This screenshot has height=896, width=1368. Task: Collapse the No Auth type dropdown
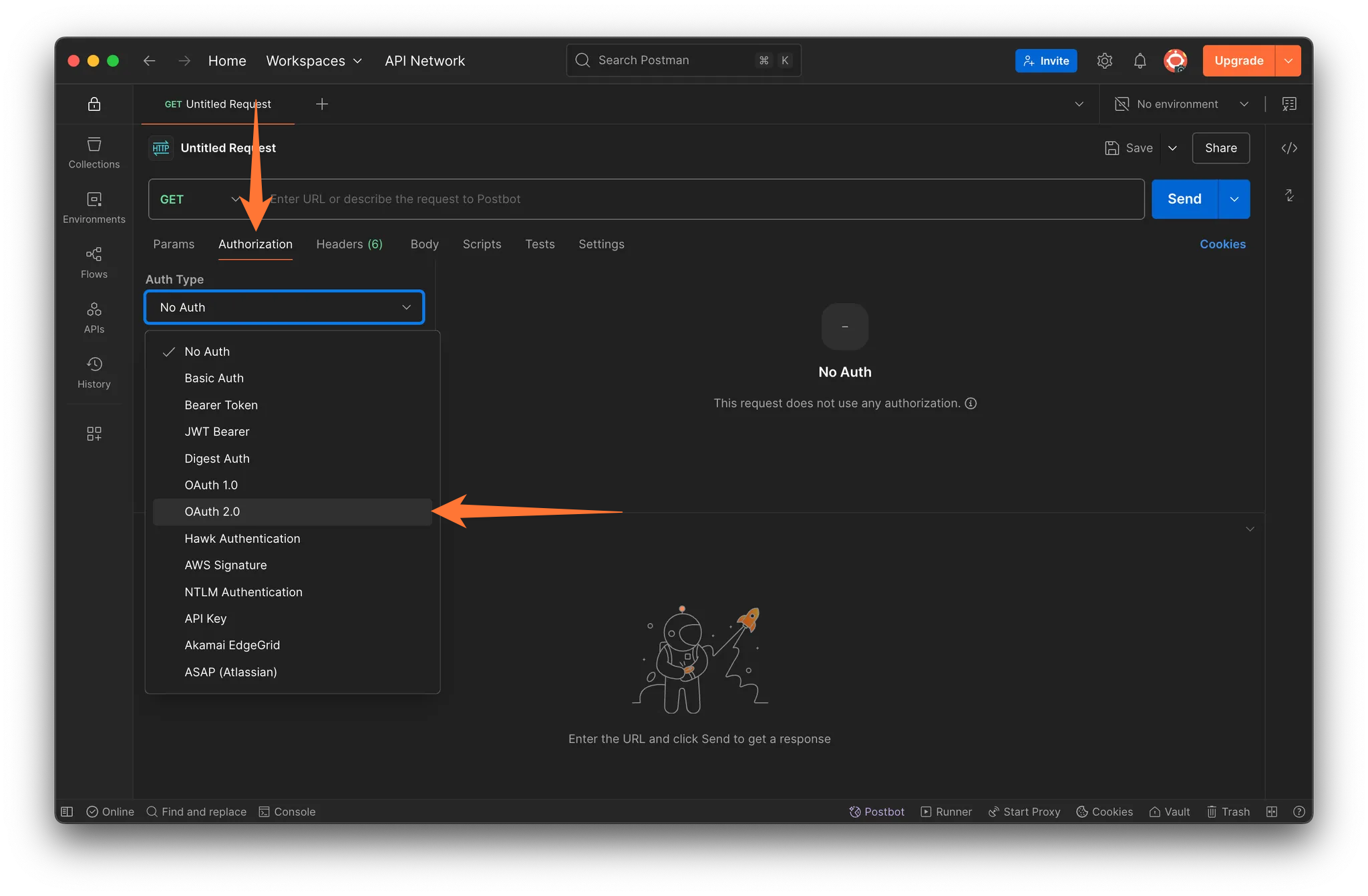[285, 307]
